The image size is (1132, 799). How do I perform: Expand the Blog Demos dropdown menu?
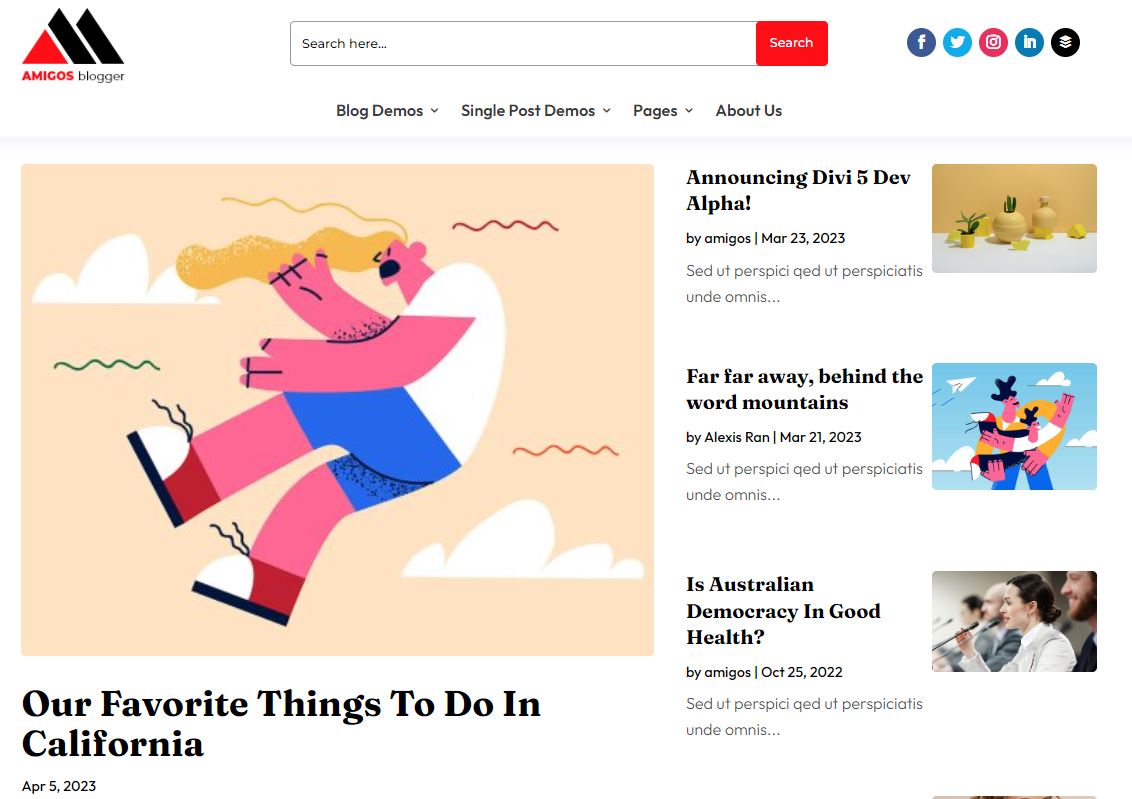pos(387,110)
